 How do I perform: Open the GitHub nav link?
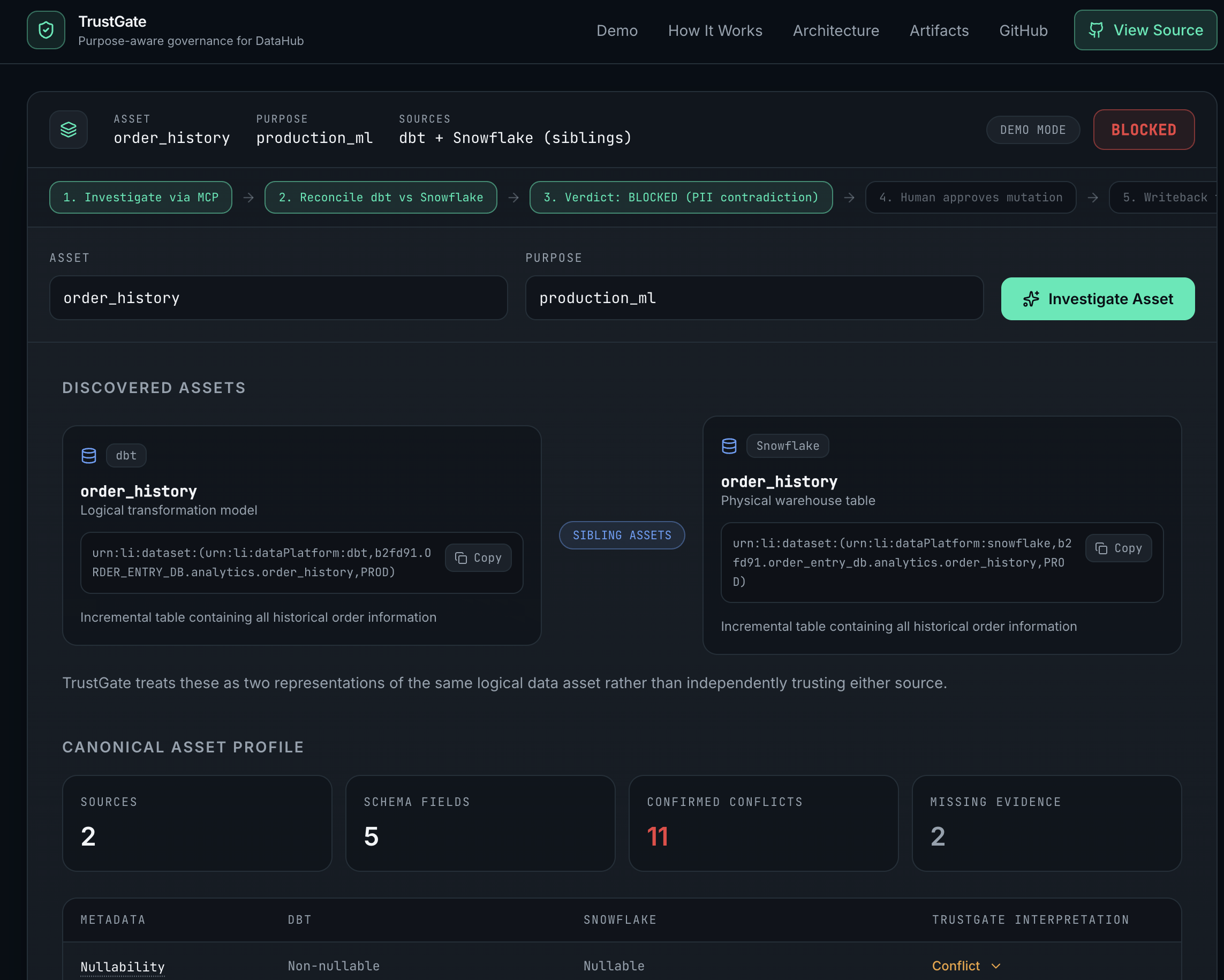coord(1023,31)
